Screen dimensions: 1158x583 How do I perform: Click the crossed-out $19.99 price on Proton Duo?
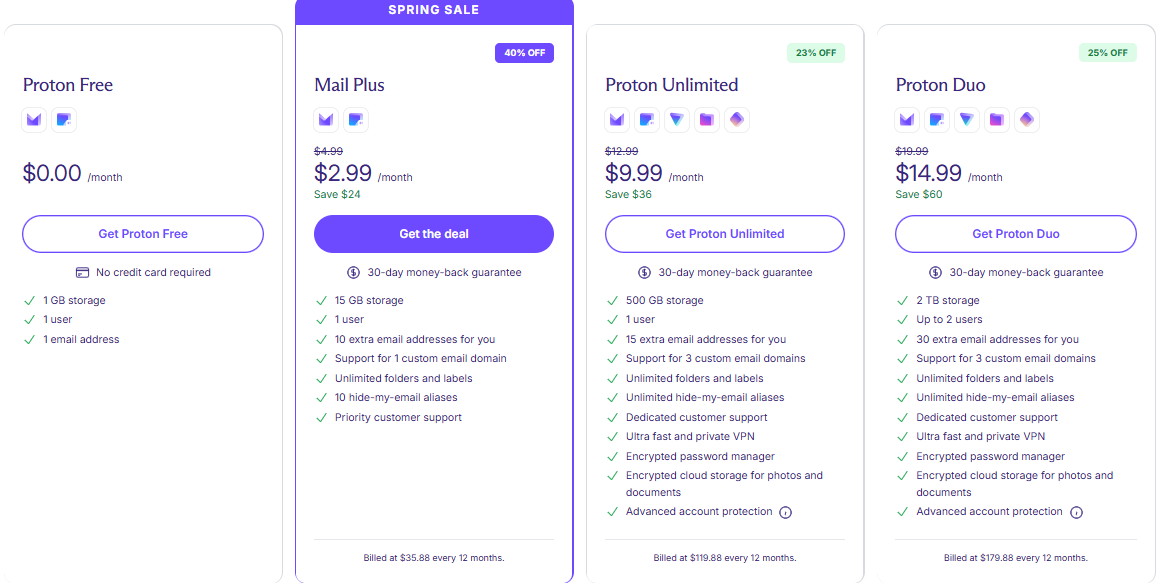coord(913,151)
